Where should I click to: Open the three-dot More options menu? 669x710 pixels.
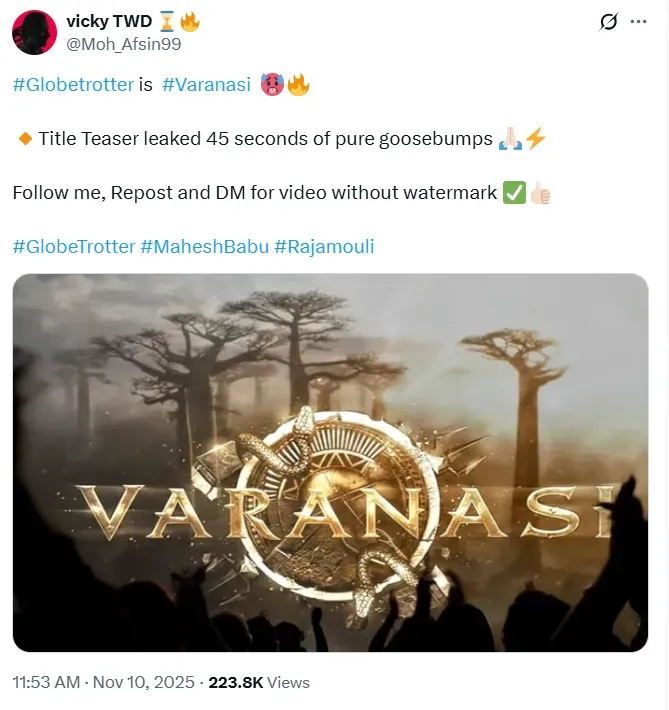tap(640, 22)
